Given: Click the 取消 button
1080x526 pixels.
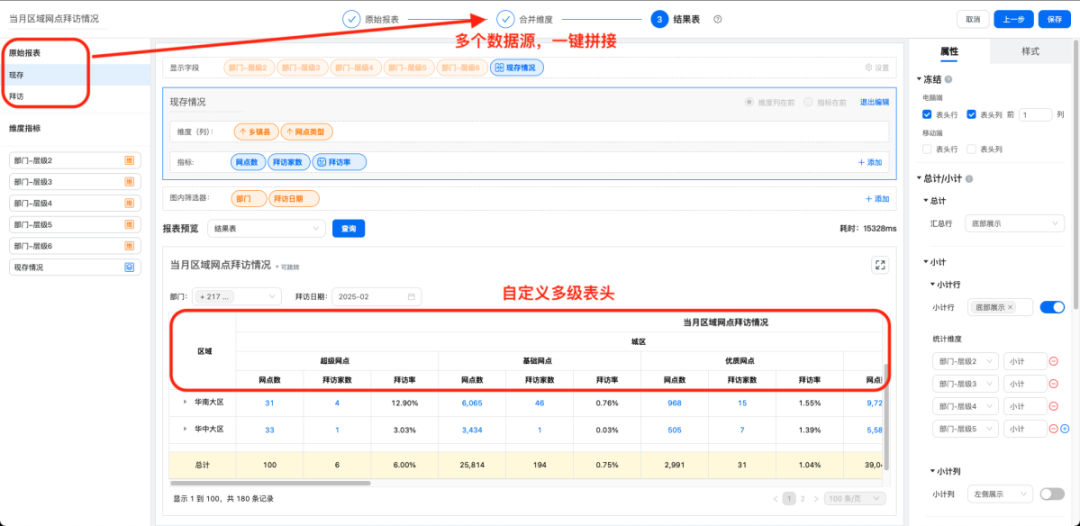Looking at the screenshot, I should [973, 19].
